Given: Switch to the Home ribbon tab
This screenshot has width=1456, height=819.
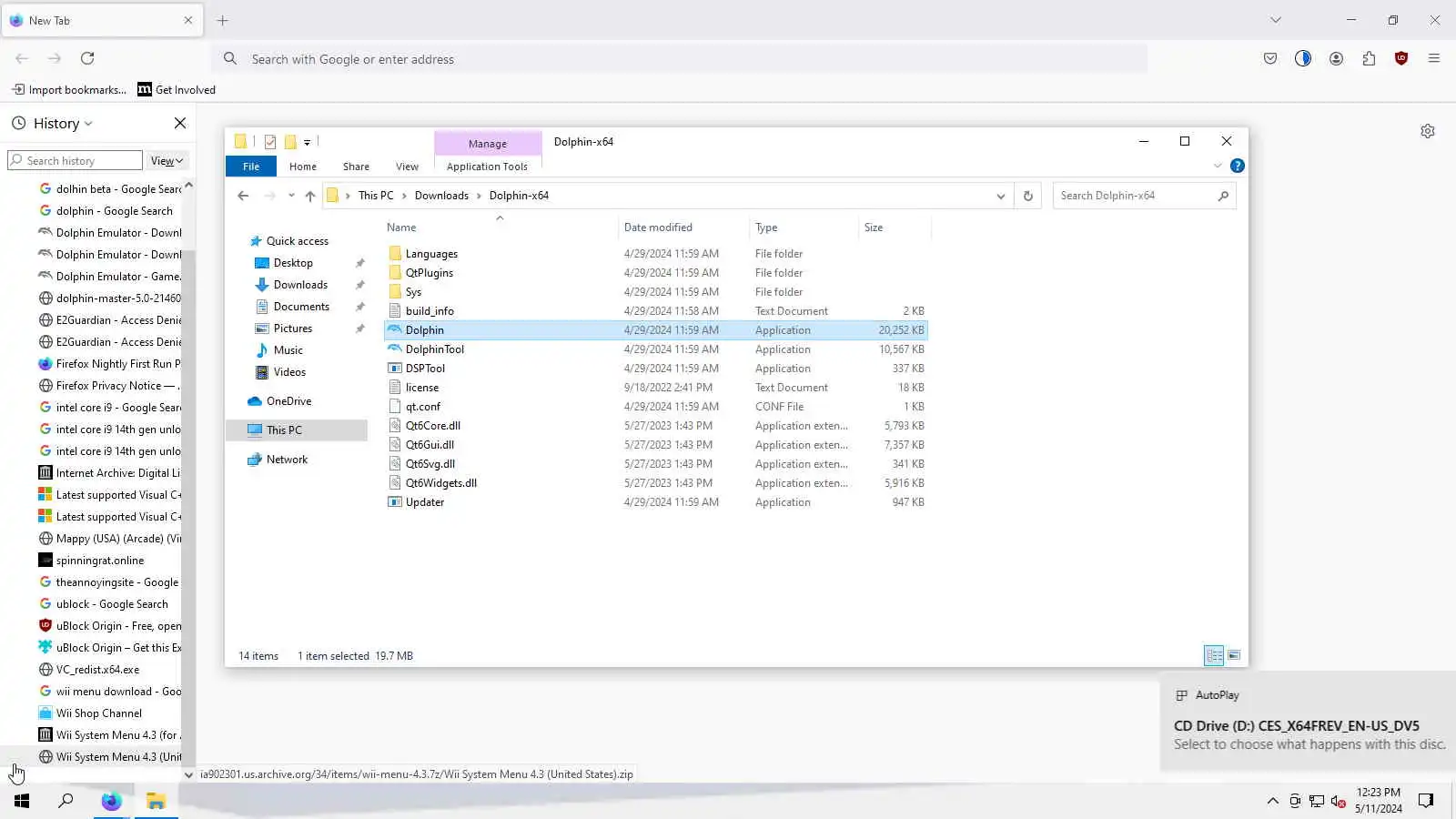Looking at the screenshot, I should 303,167.
